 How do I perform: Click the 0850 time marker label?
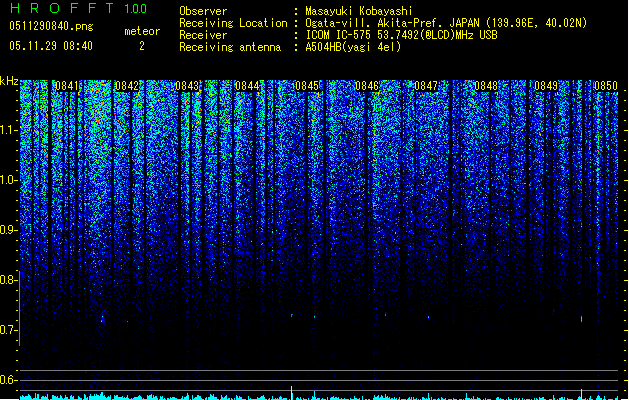(606, 86)
